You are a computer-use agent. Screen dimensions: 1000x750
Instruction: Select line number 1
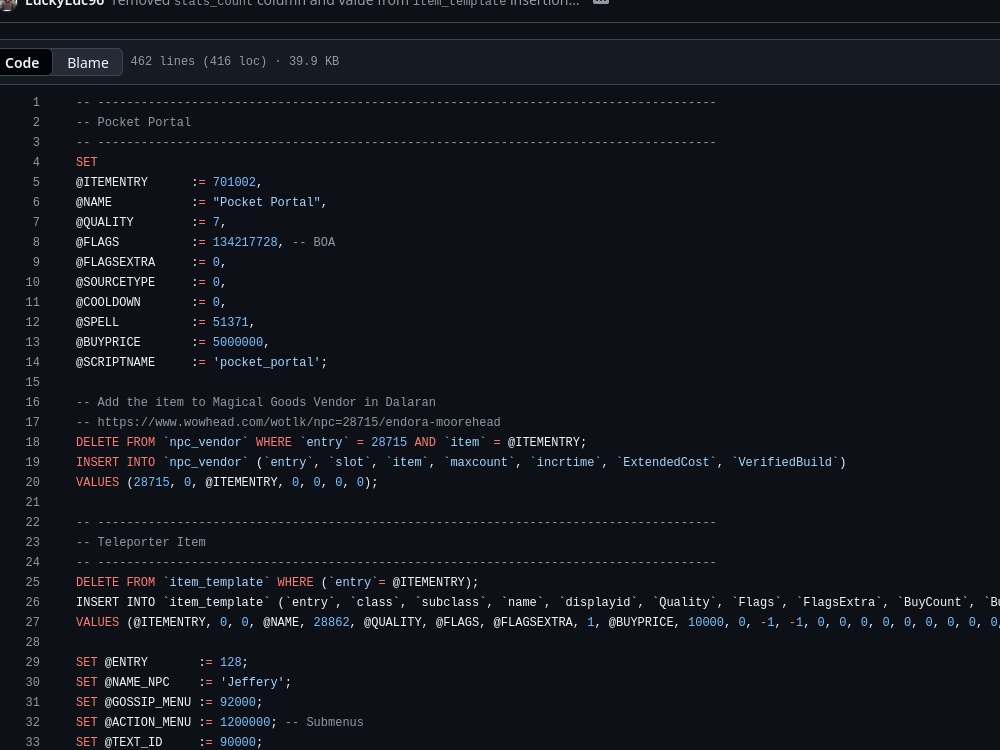click(36, 102)
